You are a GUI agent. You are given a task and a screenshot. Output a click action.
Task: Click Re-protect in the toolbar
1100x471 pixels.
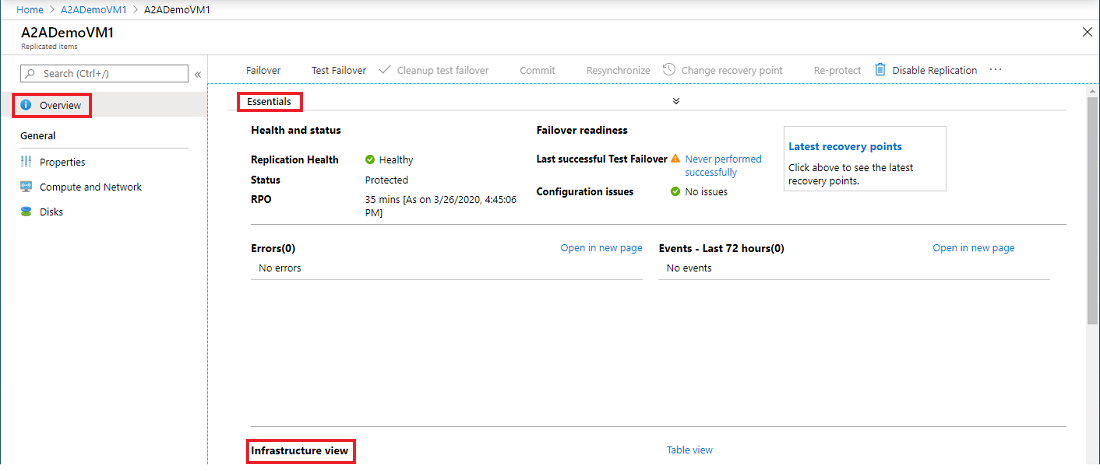tap(838, 70)
